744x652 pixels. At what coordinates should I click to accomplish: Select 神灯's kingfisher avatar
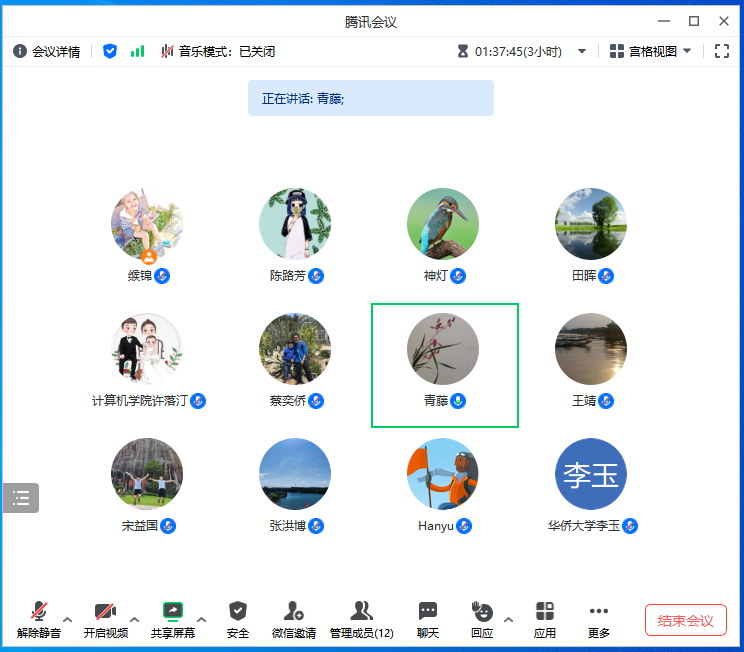(x=443, y=224)
